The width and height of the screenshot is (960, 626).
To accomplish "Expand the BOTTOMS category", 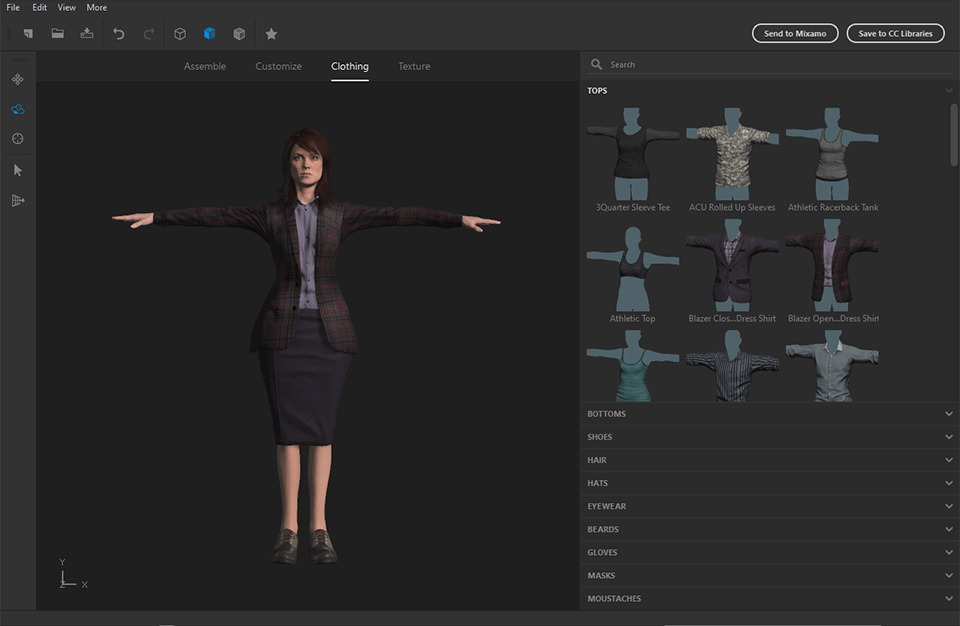I will (x=768, y=413).
